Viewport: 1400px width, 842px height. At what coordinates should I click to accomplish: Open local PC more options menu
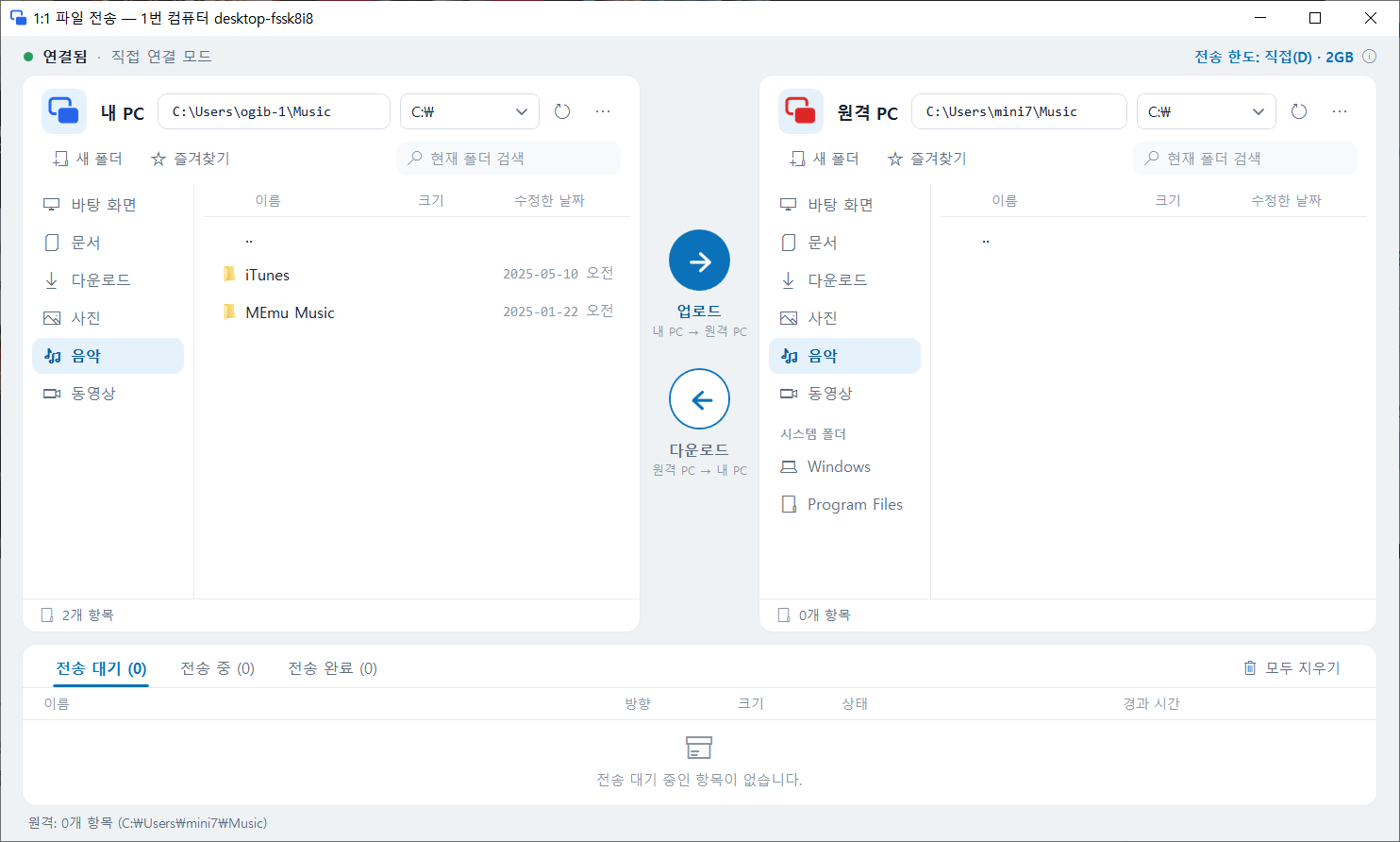tap(603, 111)
